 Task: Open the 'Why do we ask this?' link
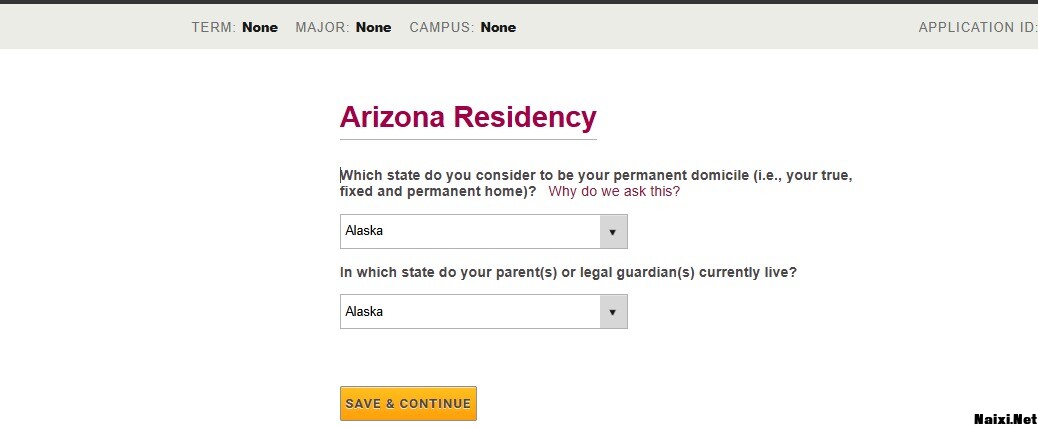click(614, 191)
